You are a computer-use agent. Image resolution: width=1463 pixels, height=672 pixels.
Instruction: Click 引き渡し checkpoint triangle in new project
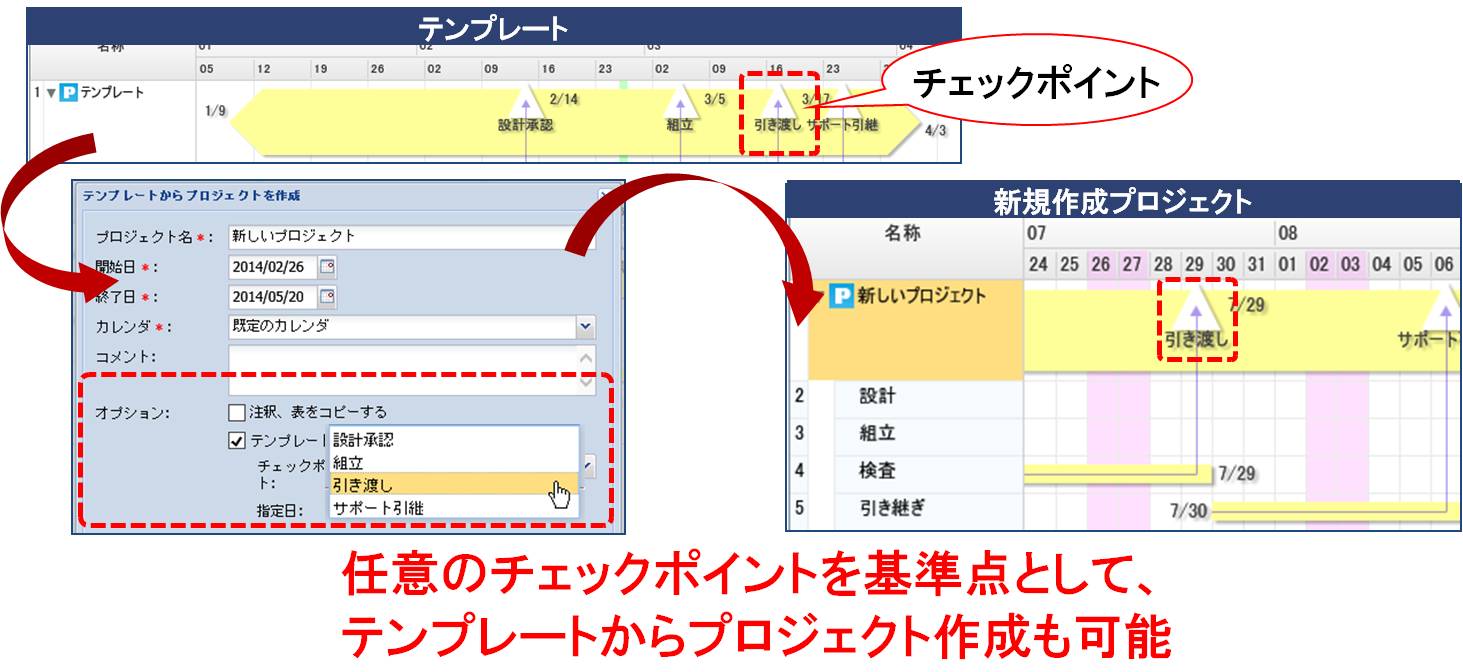coord(1196,305)
